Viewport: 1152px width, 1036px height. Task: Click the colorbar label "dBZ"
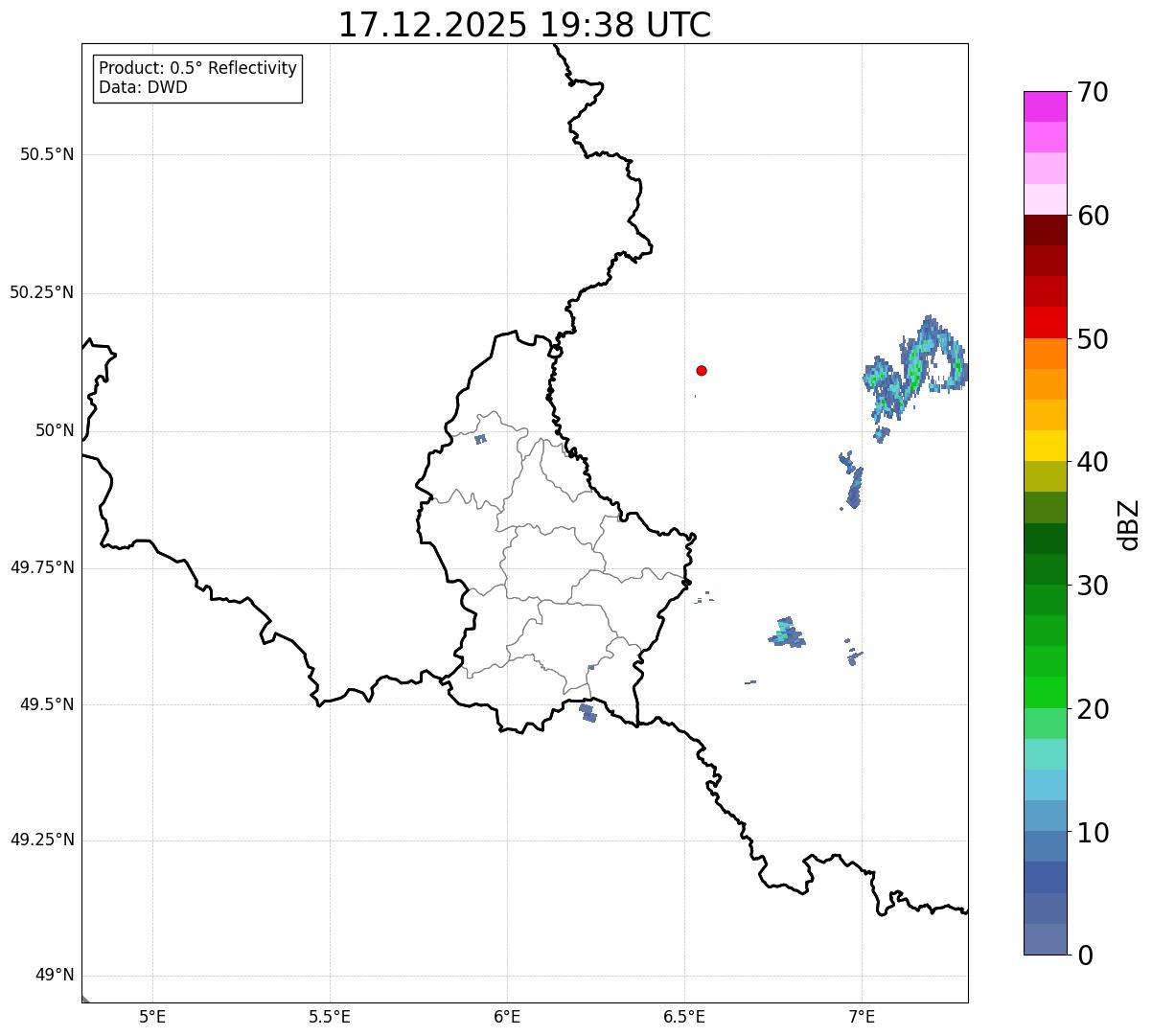pyautogui.click(x=1129, y=524)
